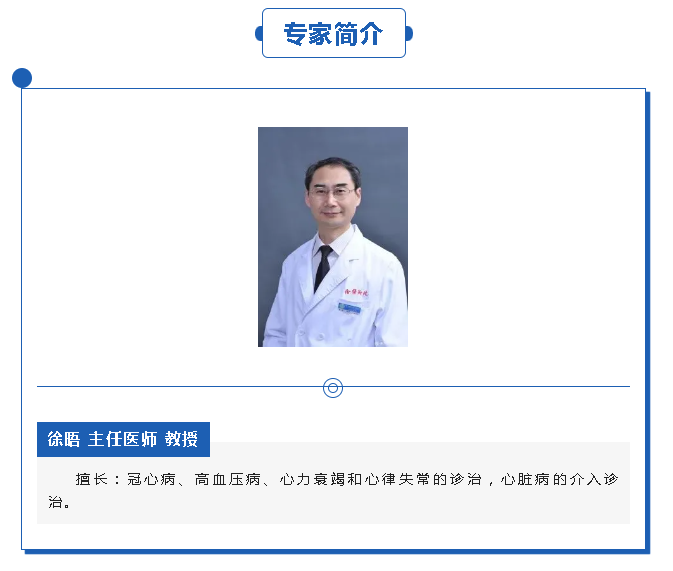The height and width of the screenshot is (571, 673).
Task: Click the word 心律失常 in description
Action: click(397, 479)
